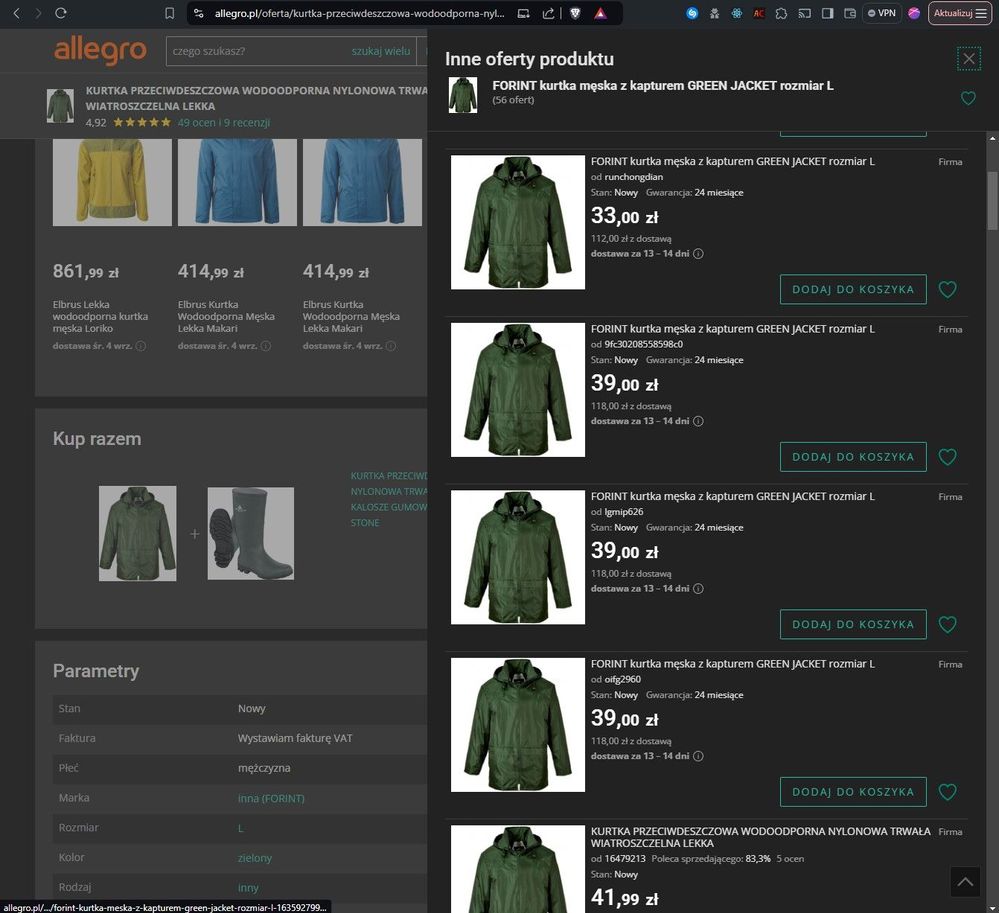Toggle the browser sidebar panel icon
This screenshot has width=999, height=913.
828,13
